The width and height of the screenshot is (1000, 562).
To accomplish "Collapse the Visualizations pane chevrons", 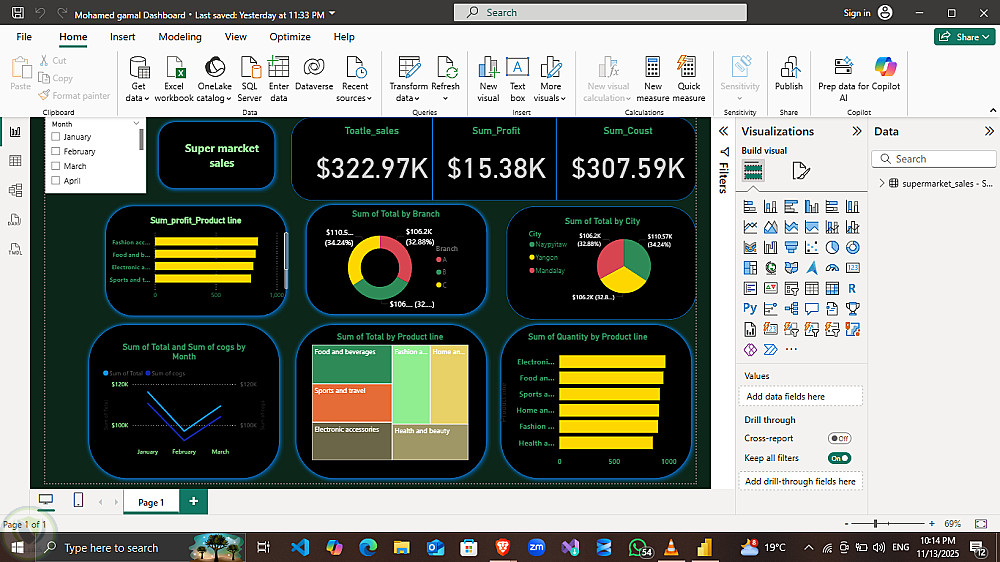I will 855,131.
